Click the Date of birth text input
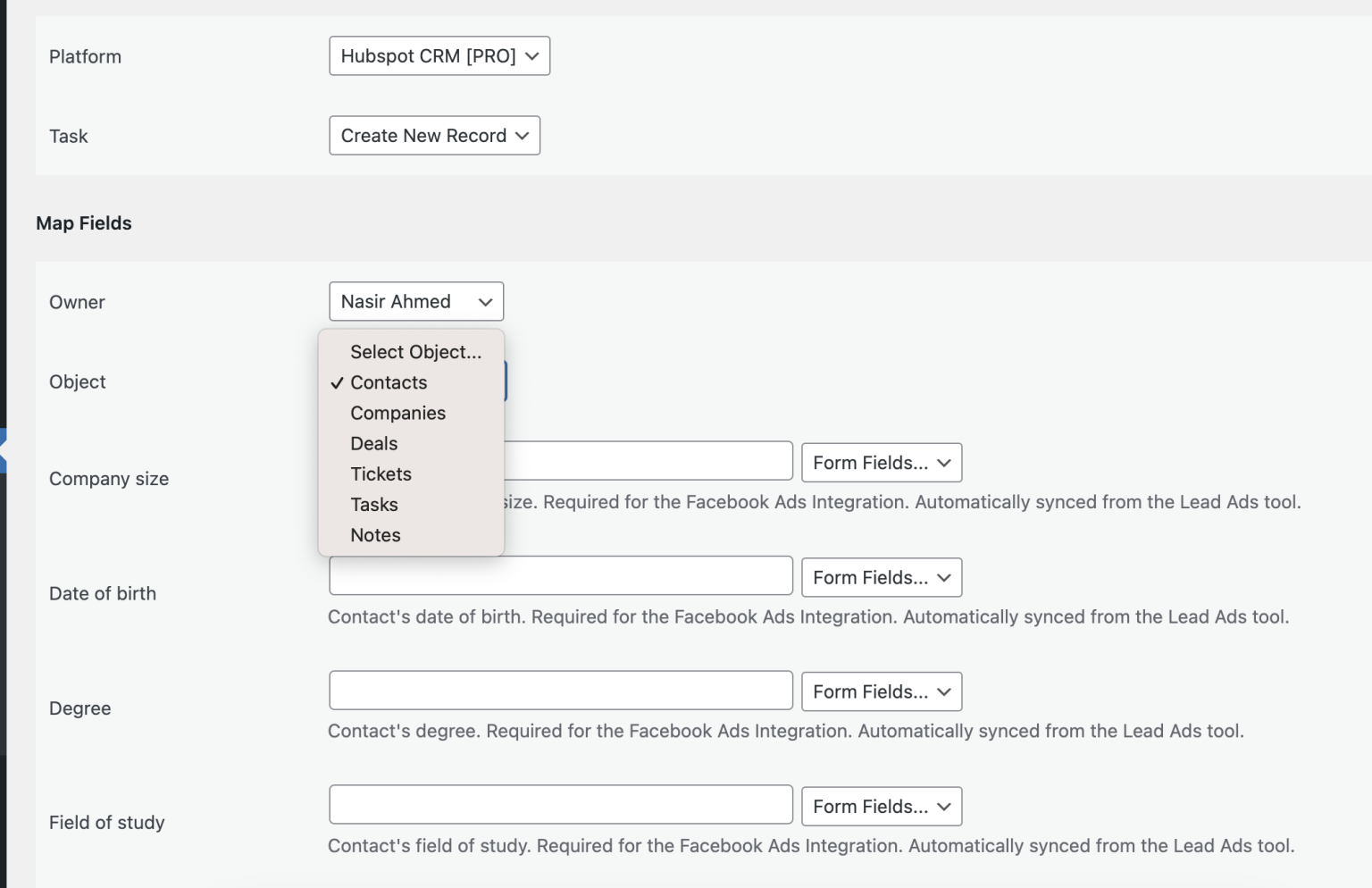Viewport: 1372px width, 888px height. pyautogui.click(x=560, y=576)
